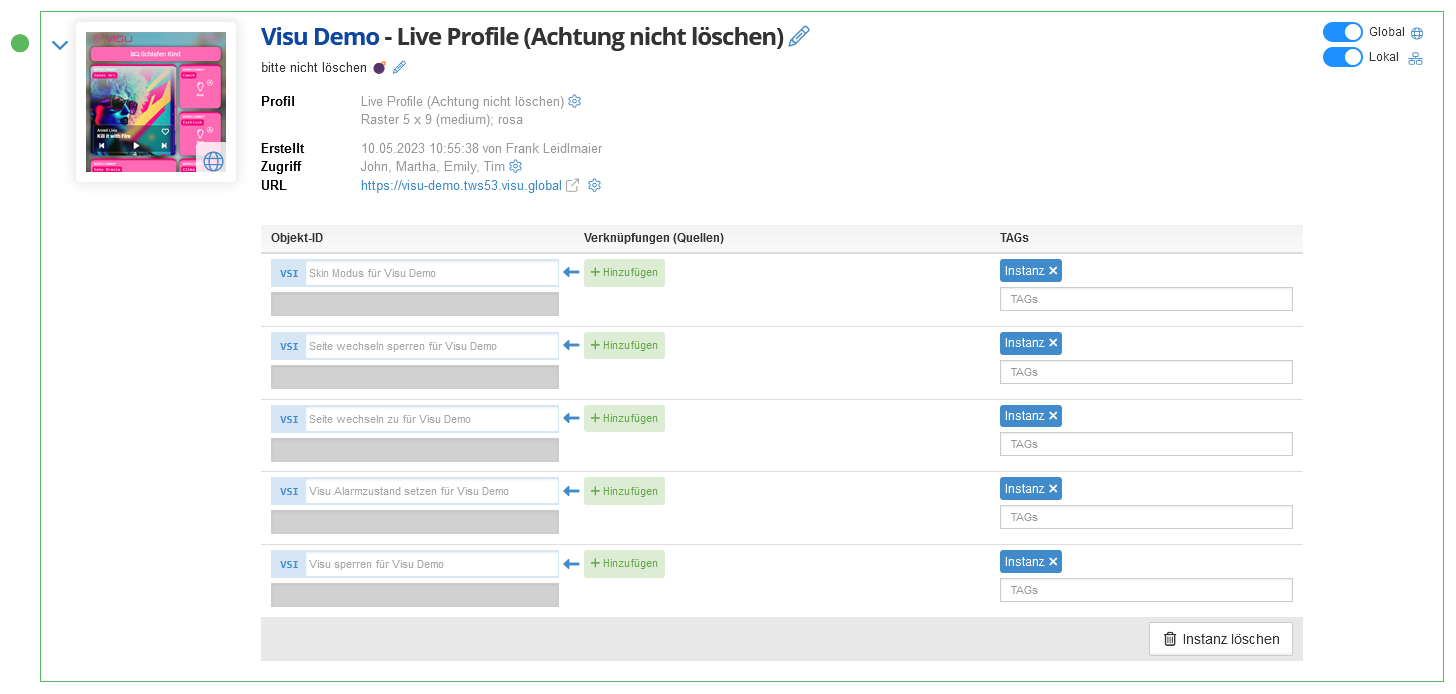
Task: Click TAGs input in Visu Alarmzustand row
Action: coord(1146,517)
